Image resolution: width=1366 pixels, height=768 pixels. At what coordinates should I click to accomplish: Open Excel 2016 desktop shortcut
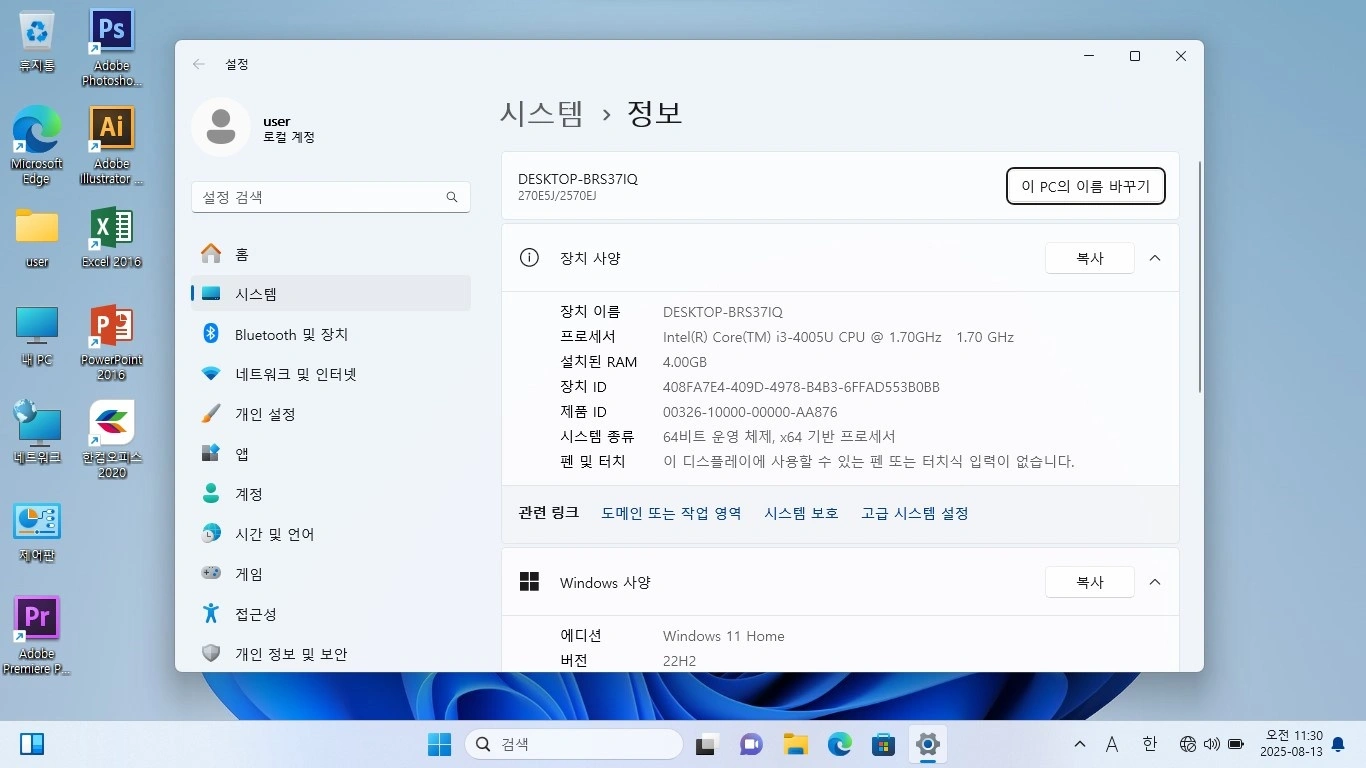point(111,238)
